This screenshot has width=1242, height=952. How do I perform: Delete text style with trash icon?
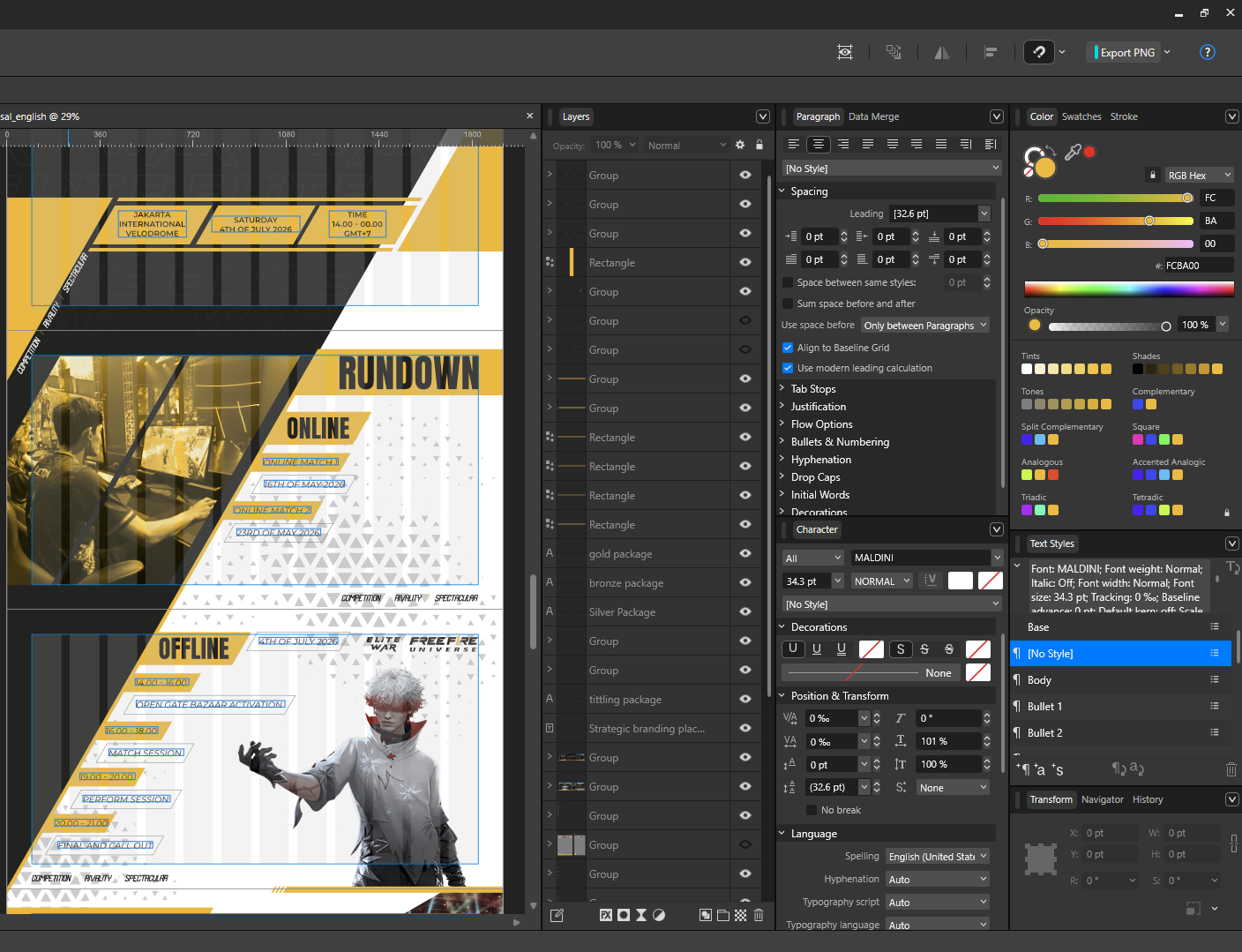pos(1231,769)
